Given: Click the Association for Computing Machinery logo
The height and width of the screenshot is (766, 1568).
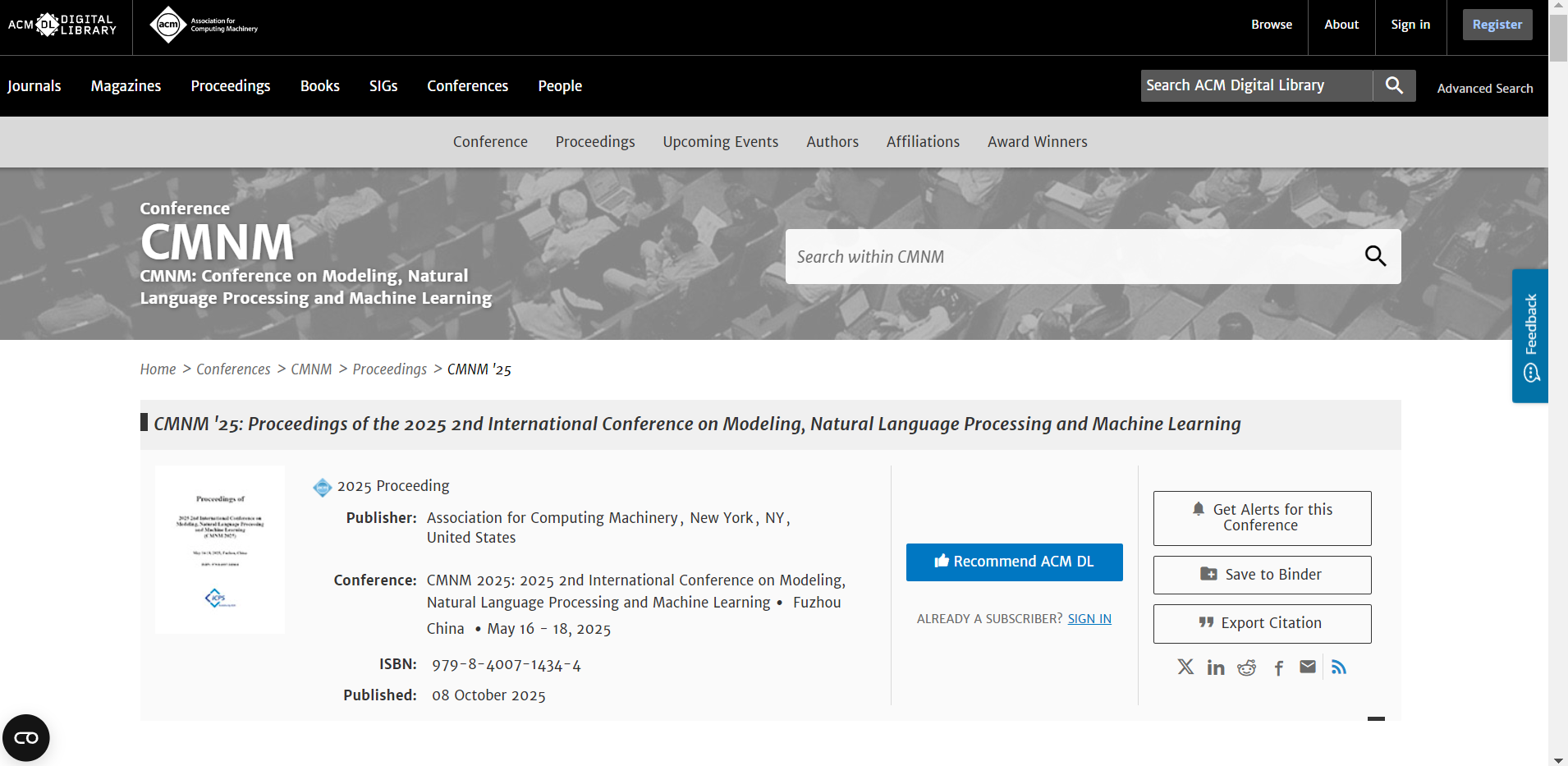Looking at the screenshot, I should (204, 25).
